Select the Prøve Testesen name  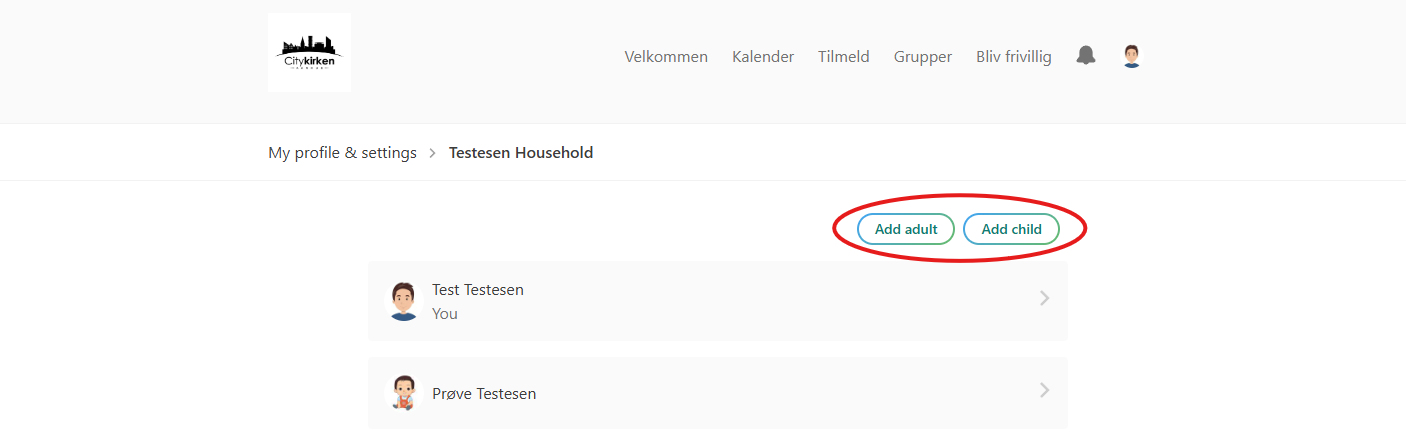tap(484, 394)
